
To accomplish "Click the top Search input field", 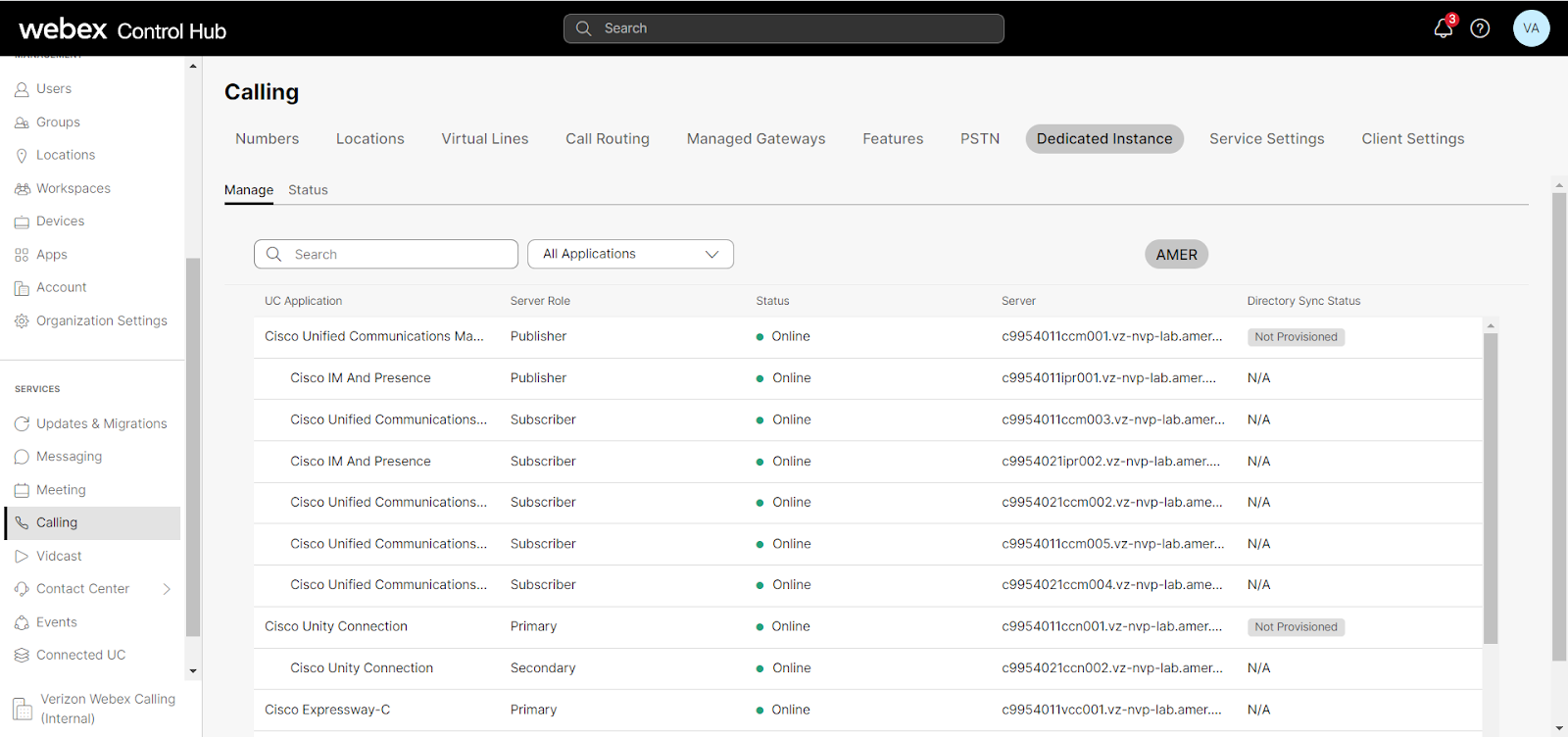I will tap(784, 28).
